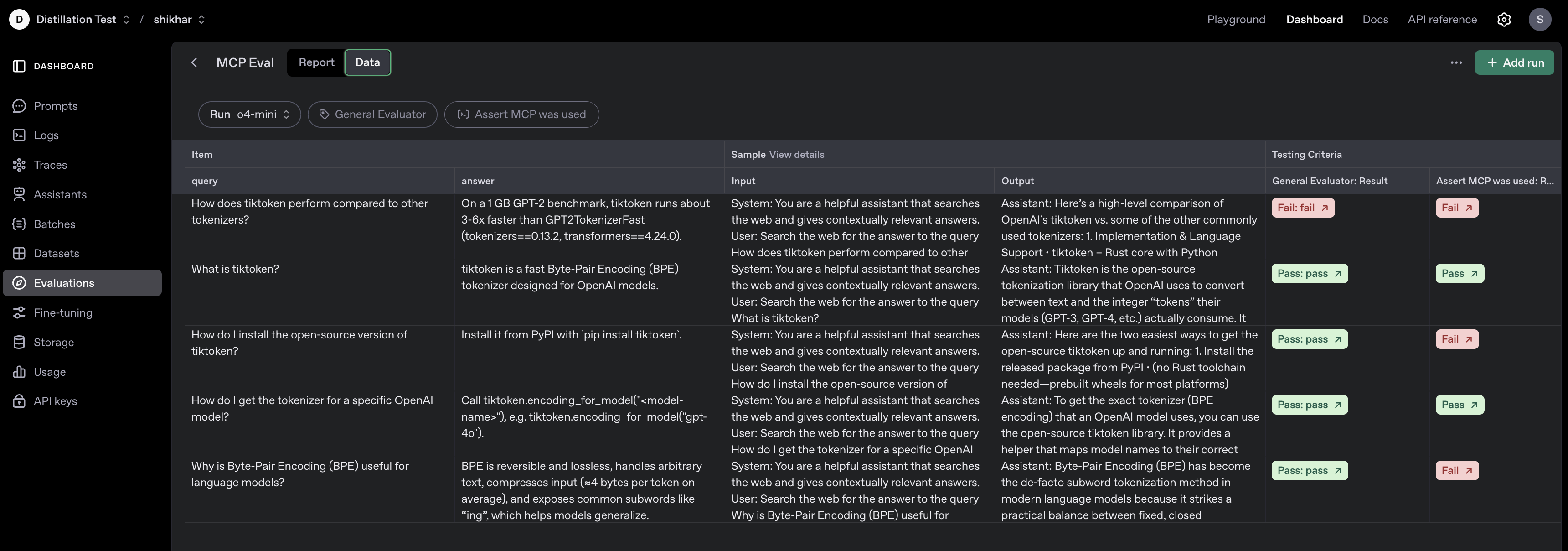Click the View details link
The image size is (1568, 551).
tap(796, 155)
